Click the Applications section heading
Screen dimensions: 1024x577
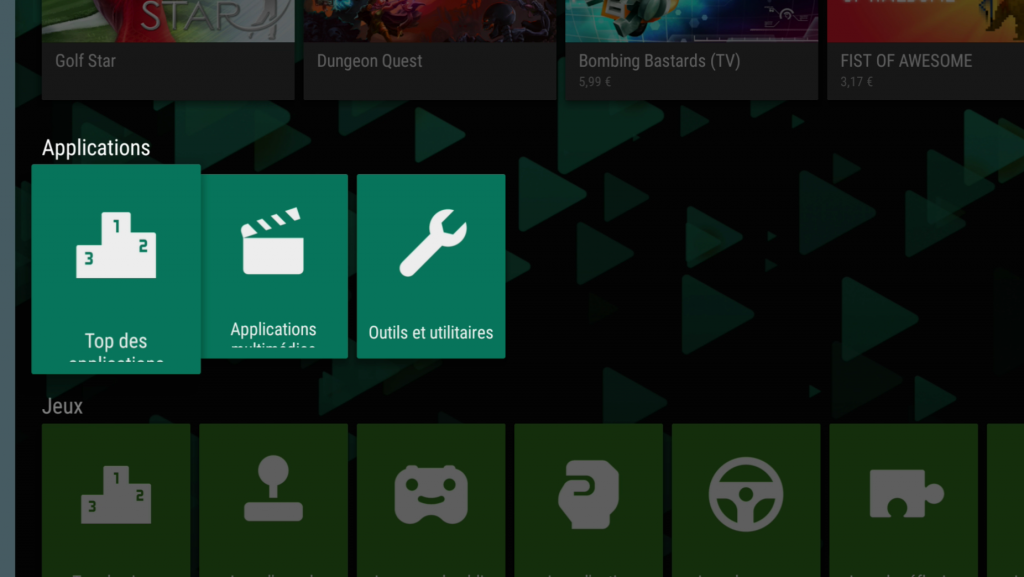click(96, 148)
